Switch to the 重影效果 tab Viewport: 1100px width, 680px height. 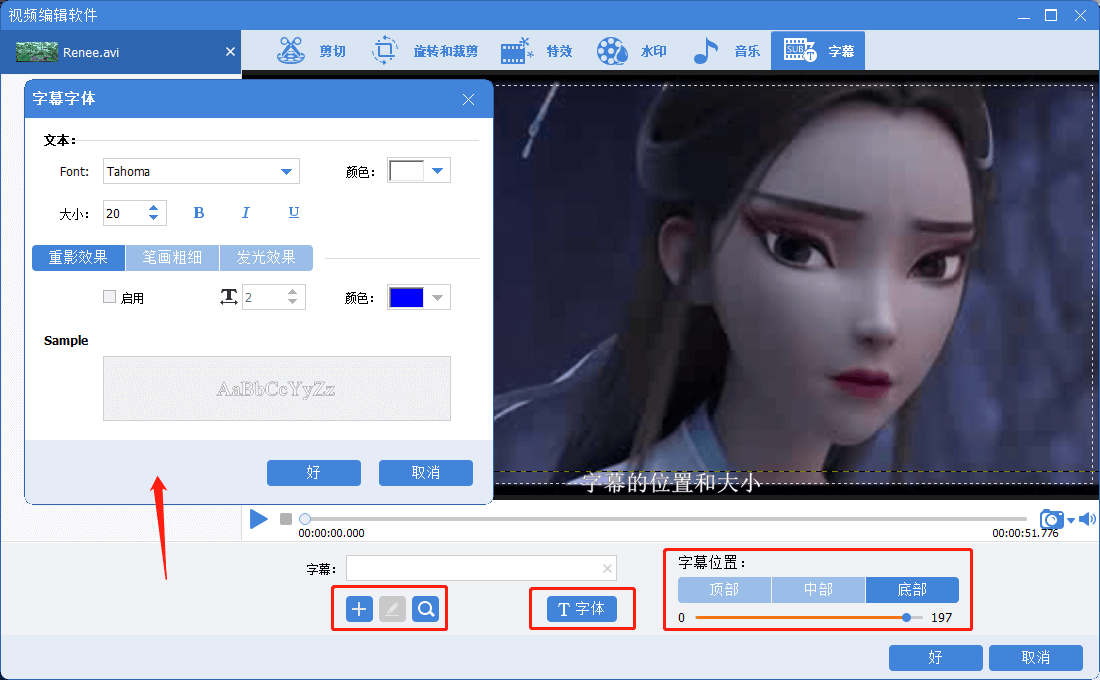[79, 258]
